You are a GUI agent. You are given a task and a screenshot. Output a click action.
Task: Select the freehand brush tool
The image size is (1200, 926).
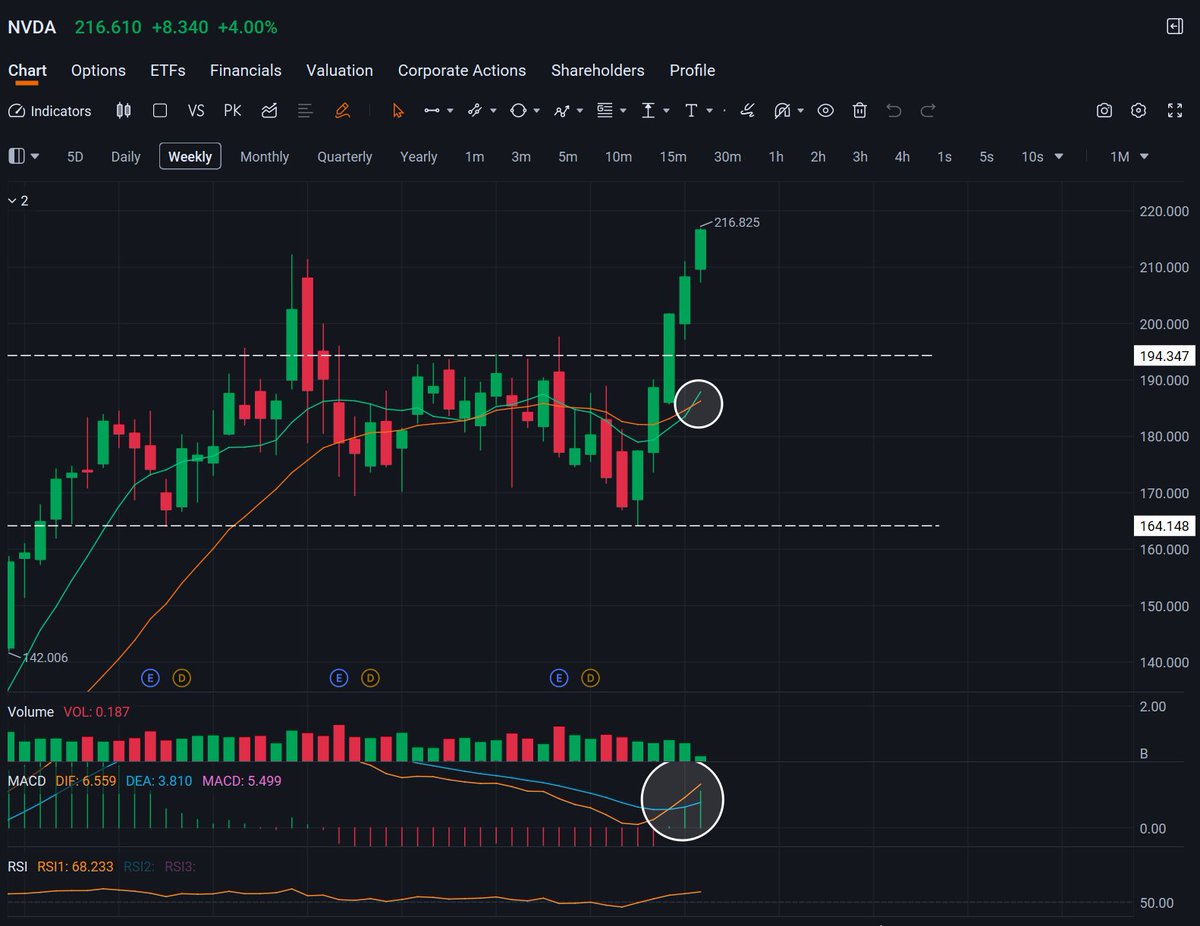pyautogui.click(x=747, y=111)
